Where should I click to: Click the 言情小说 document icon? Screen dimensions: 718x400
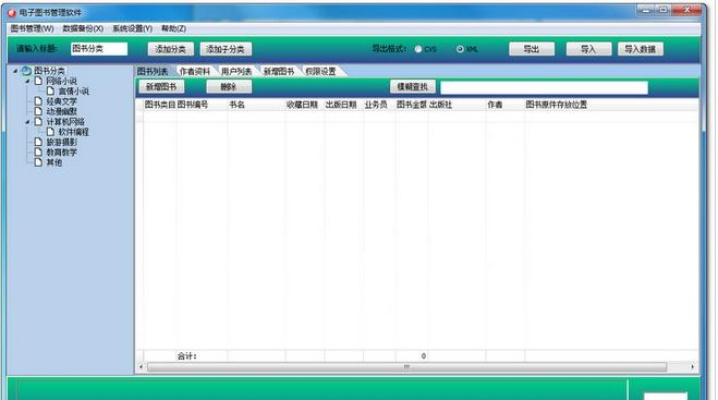tap(50, 91)
